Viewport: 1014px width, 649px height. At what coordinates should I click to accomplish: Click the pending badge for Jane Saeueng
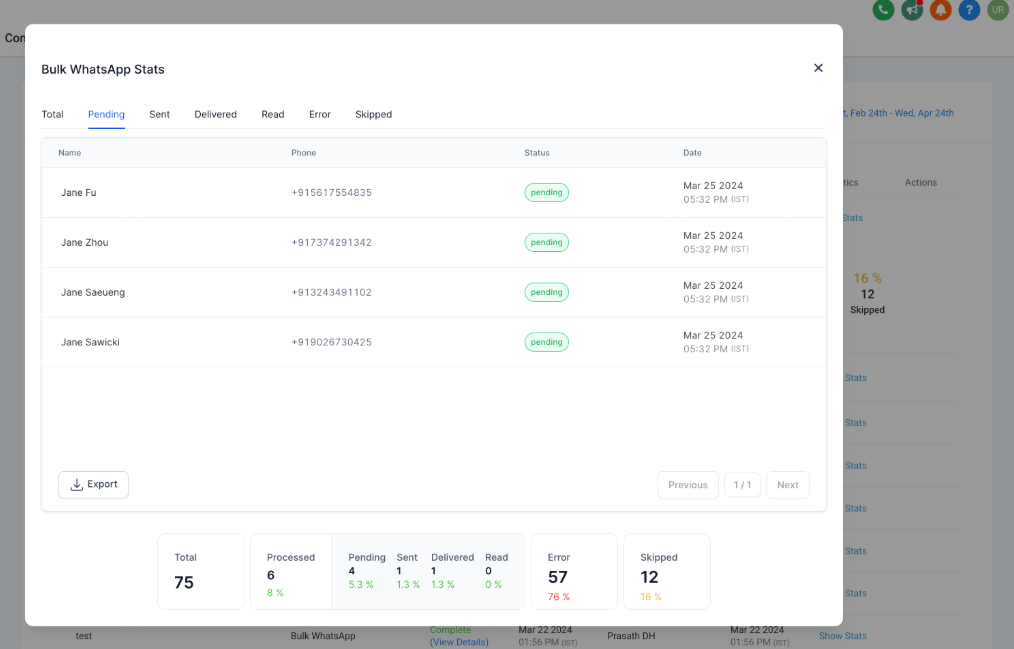(546, 292)
